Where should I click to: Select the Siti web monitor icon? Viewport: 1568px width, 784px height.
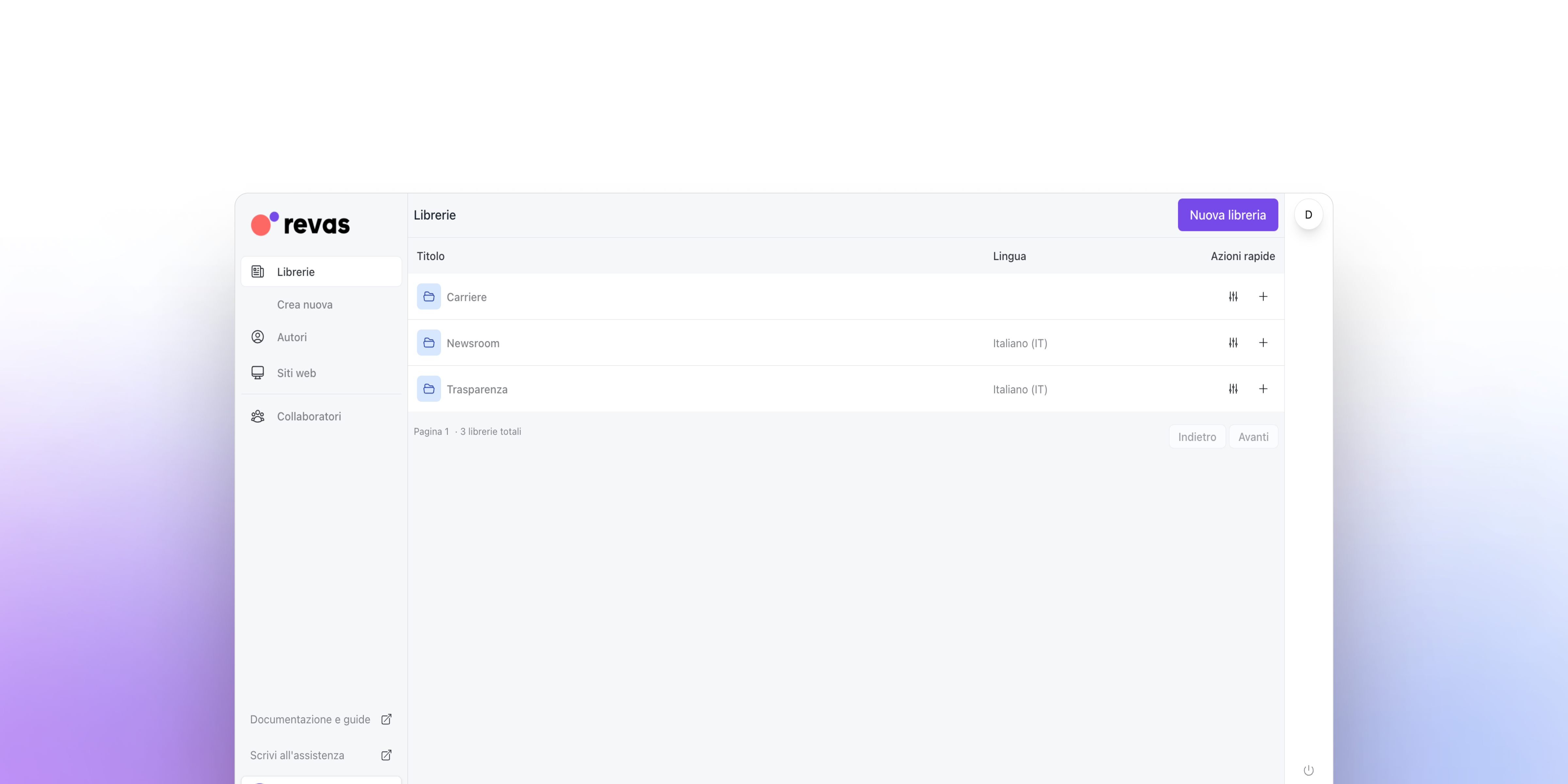pos(257,372)
